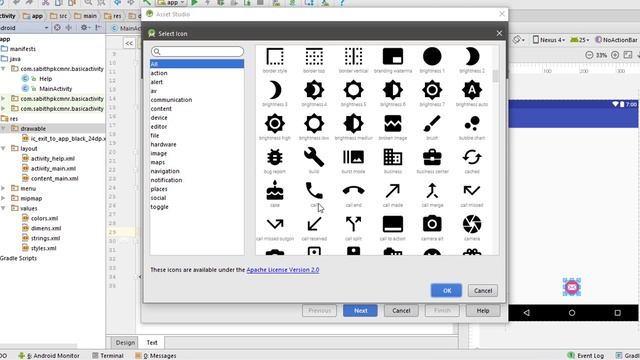The width and height of the screenshot is (640, 360).
Task: Select the border style icon
Action: (275, 57)
